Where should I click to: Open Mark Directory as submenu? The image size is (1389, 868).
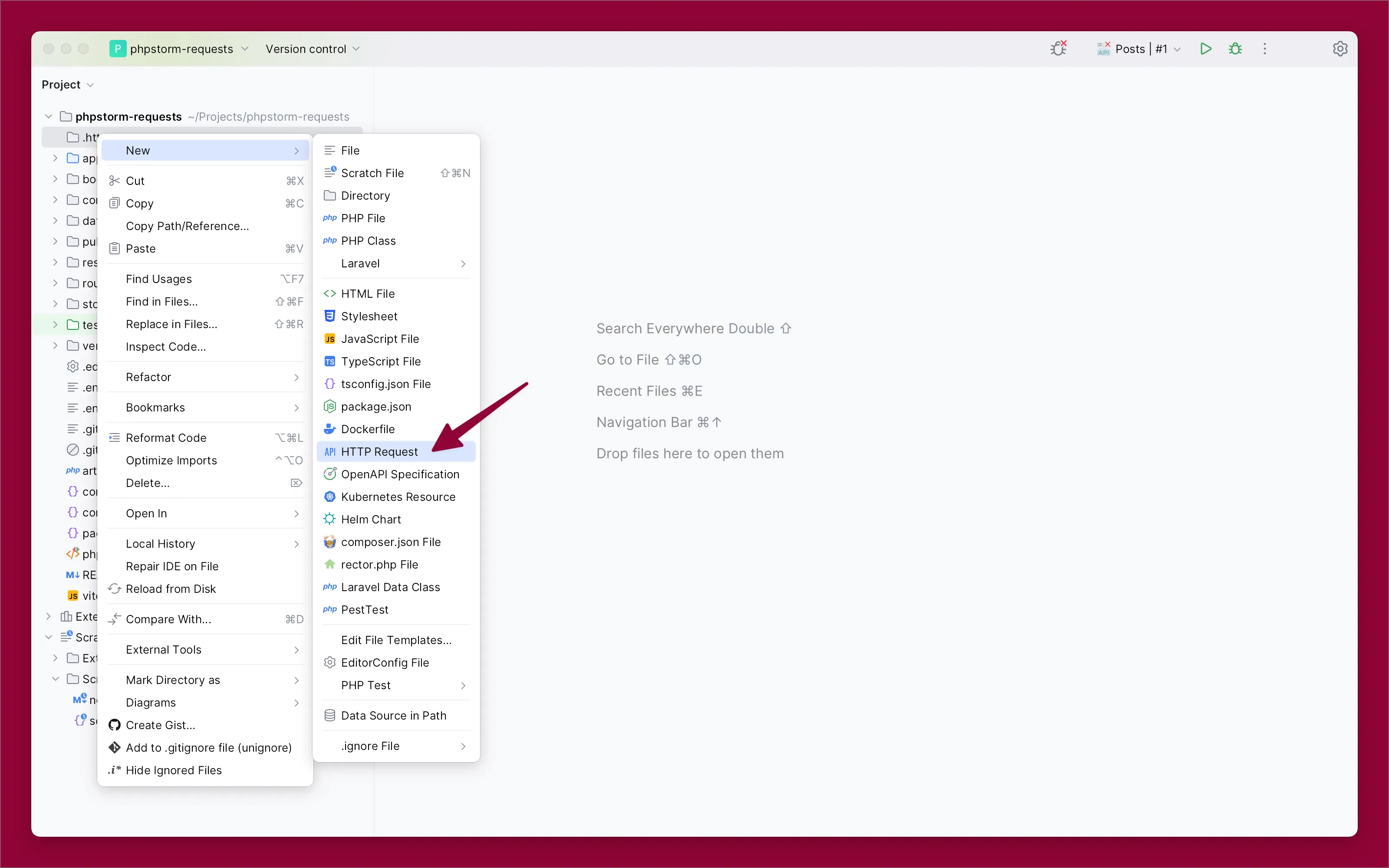point(205,680)
